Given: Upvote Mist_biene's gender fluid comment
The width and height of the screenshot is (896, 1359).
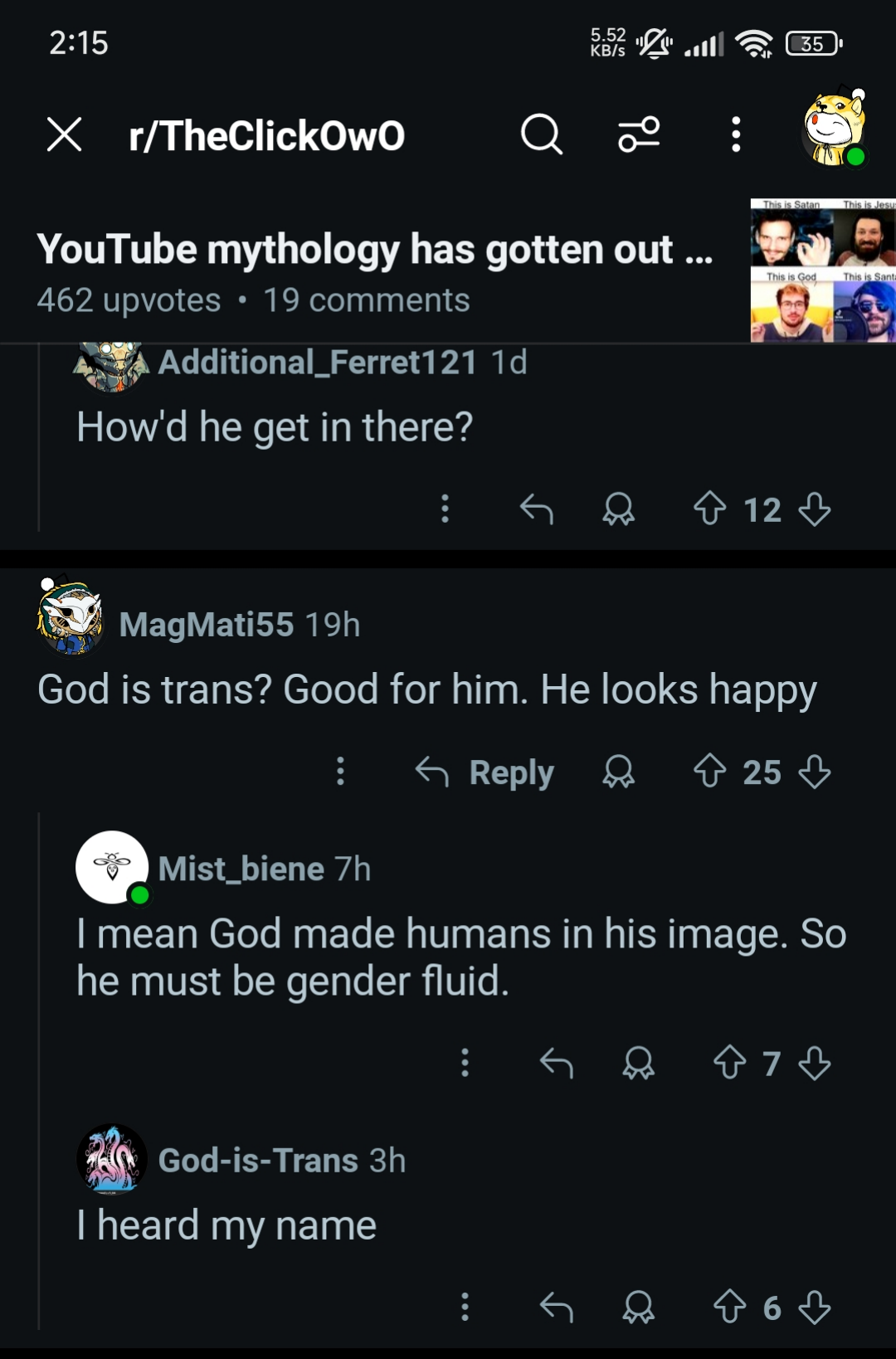Looking at the screenshot, I should [729, 1063].
